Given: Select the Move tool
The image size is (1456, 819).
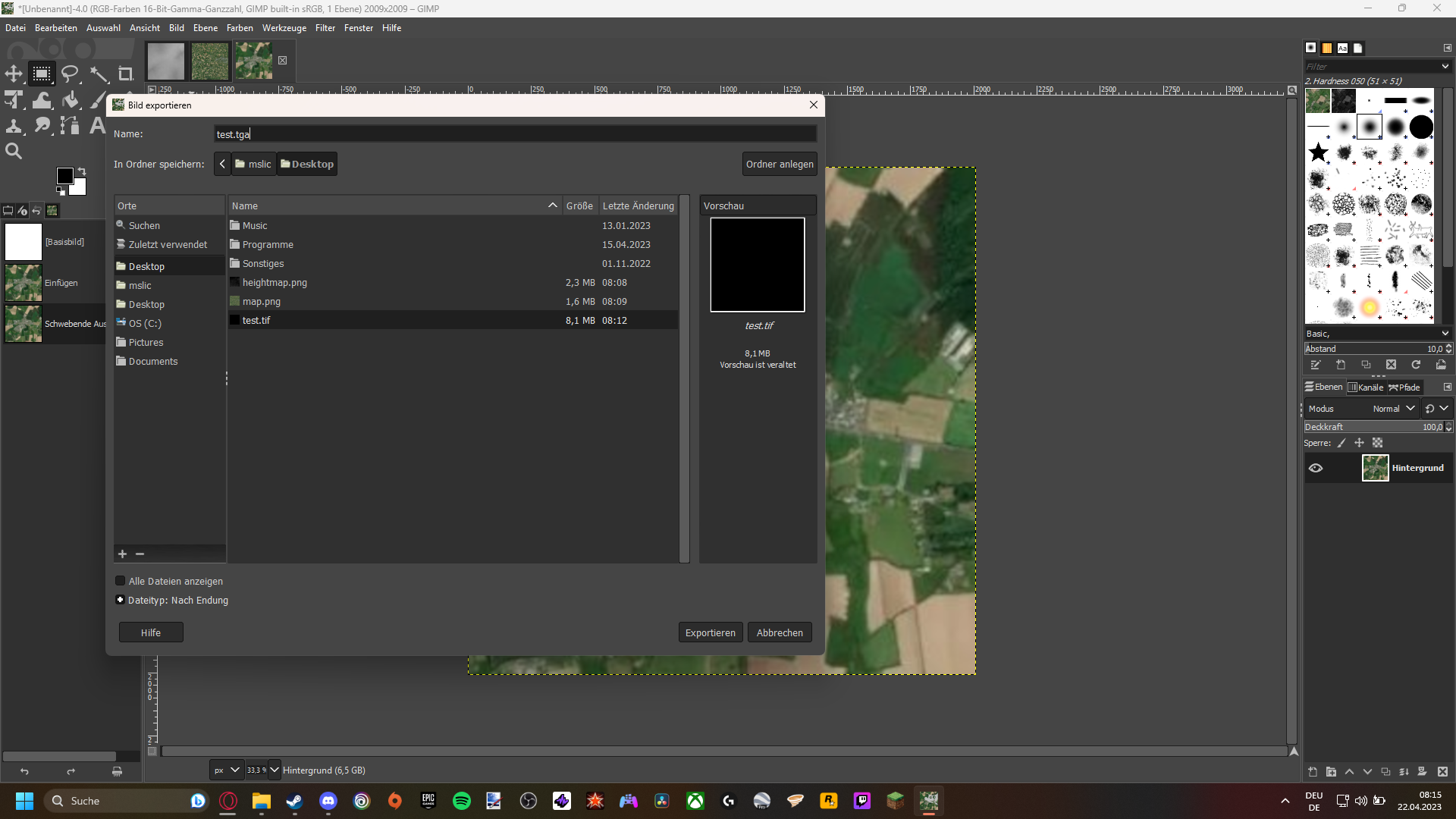Looking at the screenshot, I should [x=14, y=74].
